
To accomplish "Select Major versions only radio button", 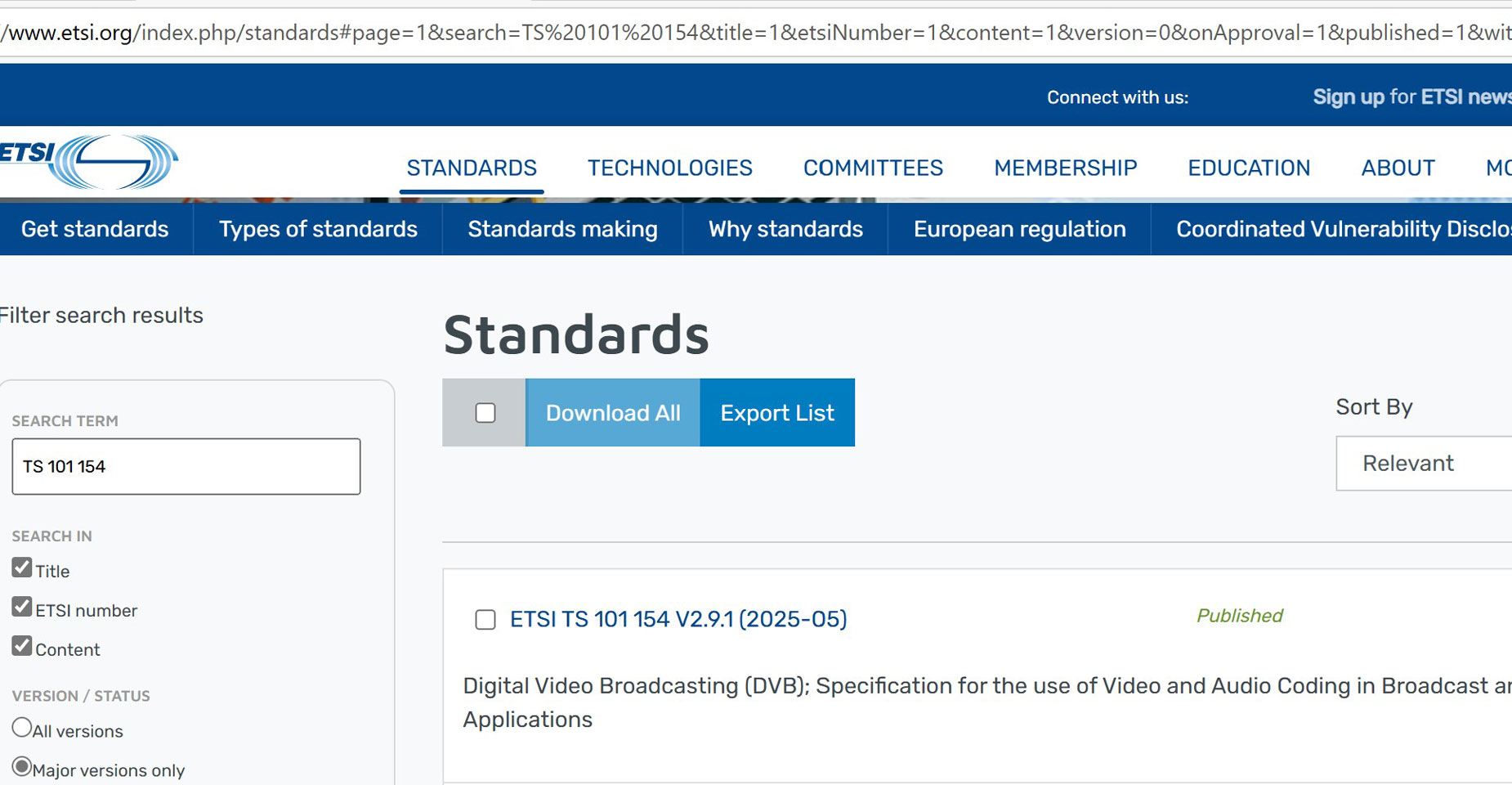I will [x=22, y=766].
